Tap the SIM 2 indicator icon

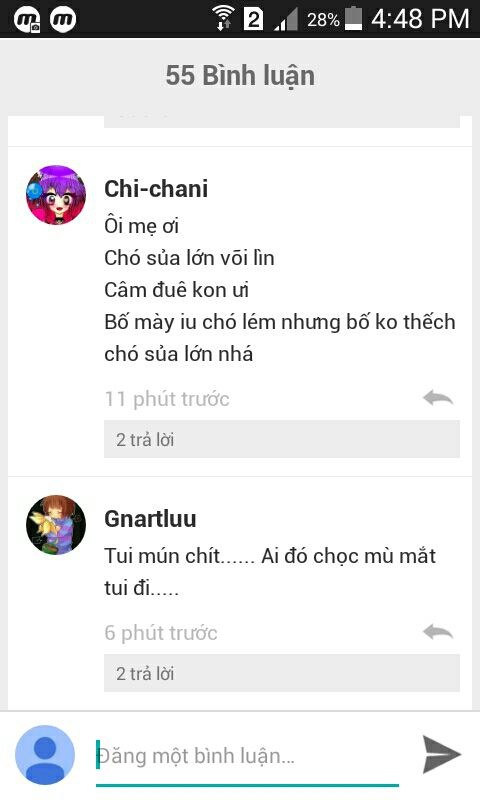(x=254, y=19)
